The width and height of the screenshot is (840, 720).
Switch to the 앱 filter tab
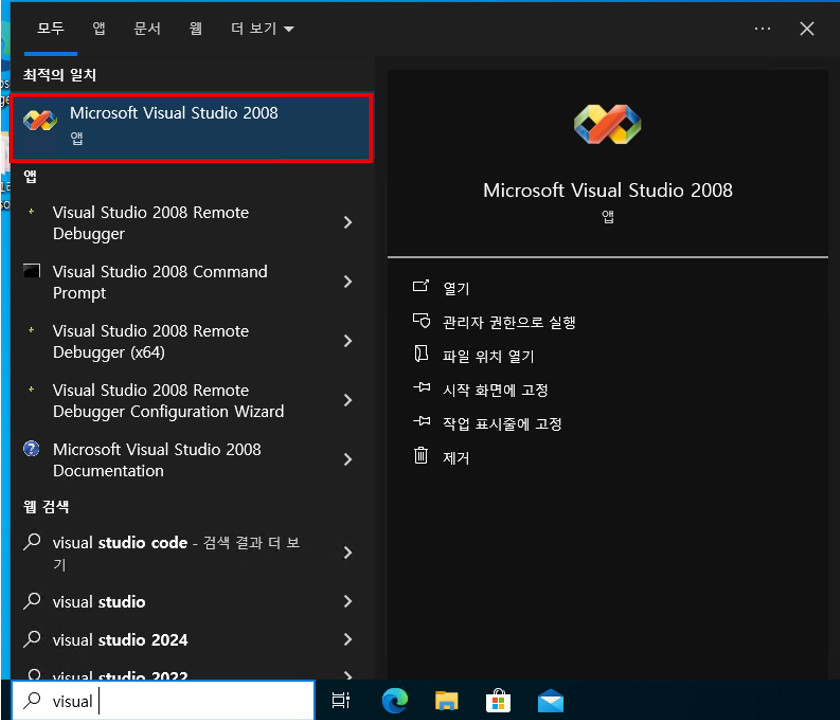pos(99,29)
